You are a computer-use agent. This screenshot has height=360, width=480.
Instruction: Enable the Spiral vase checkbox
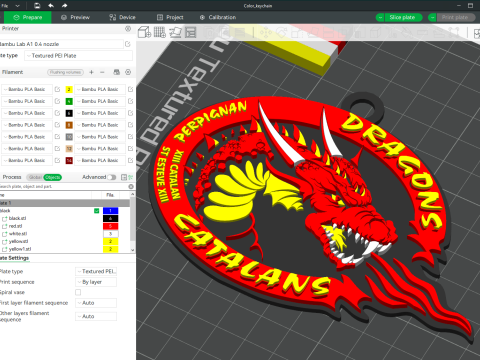(78, 292)
